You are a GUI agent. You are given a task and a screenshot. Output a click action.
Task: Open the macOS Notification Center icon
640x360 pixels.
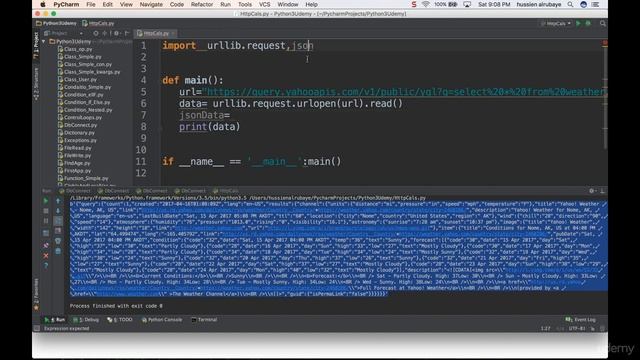pos(596,4)
